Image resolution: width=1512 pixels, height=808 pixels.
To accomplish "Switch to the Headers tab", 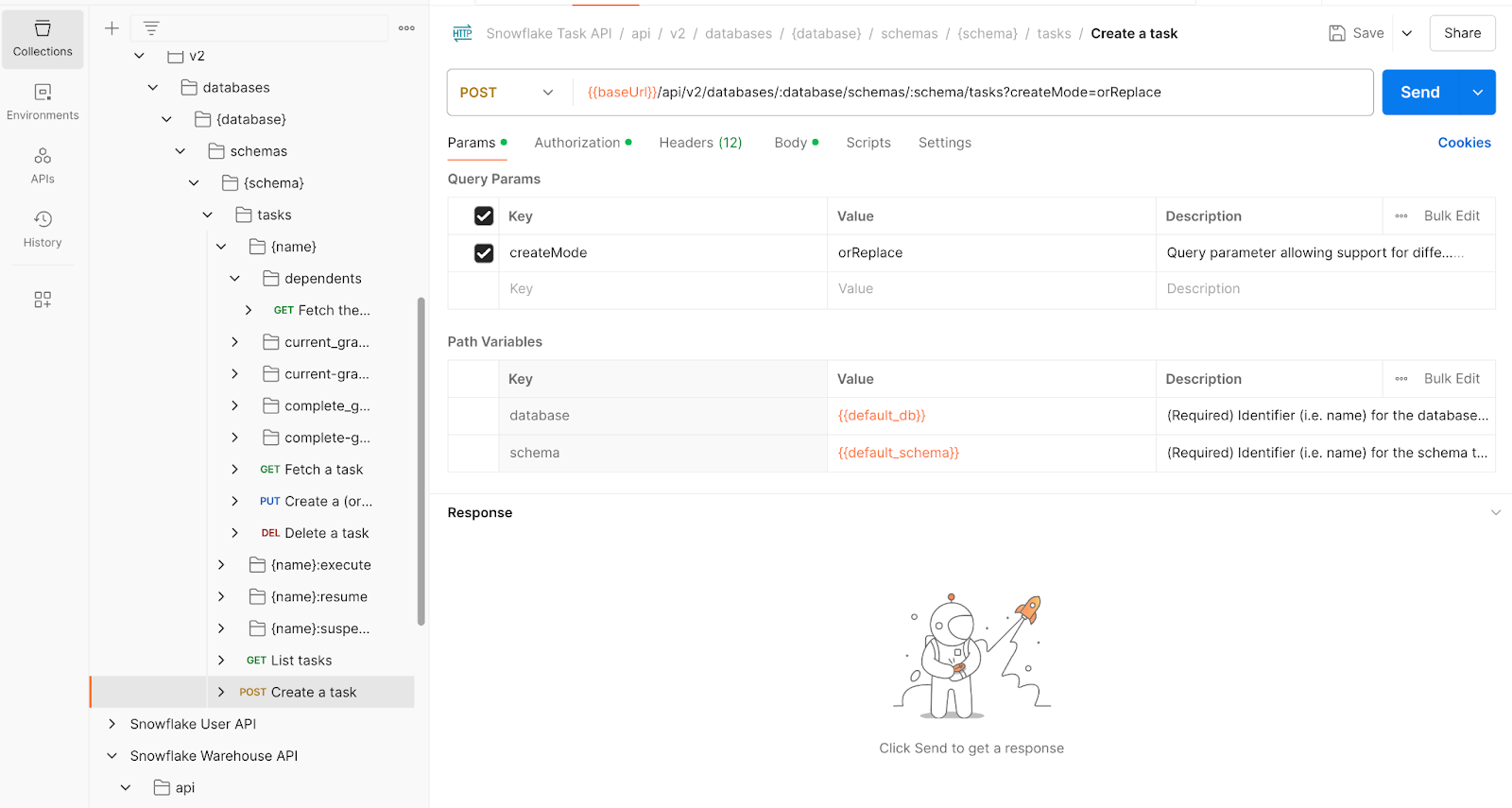I will [700, 143].
